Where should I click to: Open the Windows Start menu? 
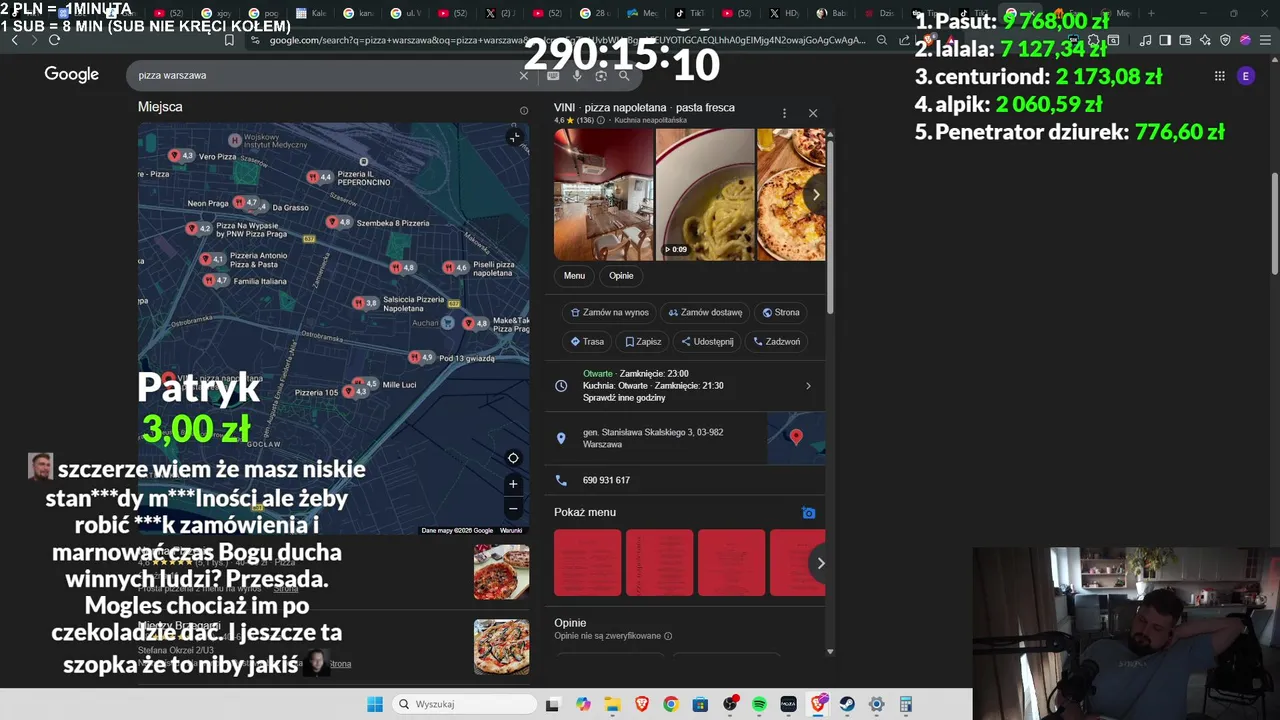374,704
